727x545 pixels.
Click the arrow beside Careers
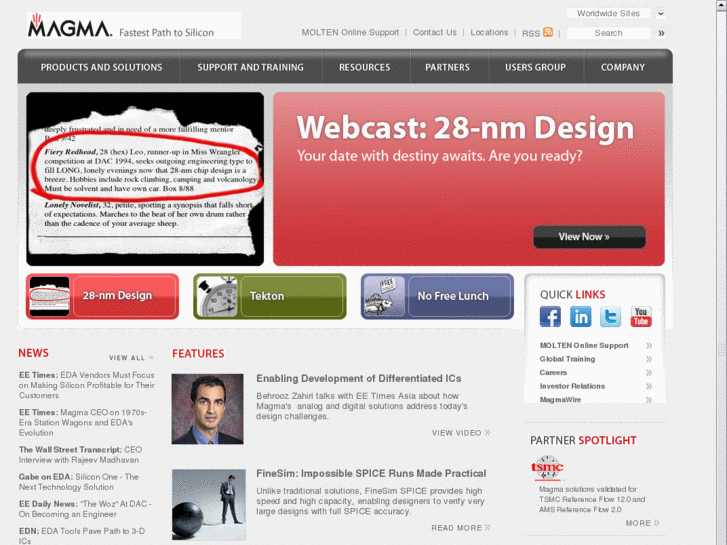[x=649, y=372]
